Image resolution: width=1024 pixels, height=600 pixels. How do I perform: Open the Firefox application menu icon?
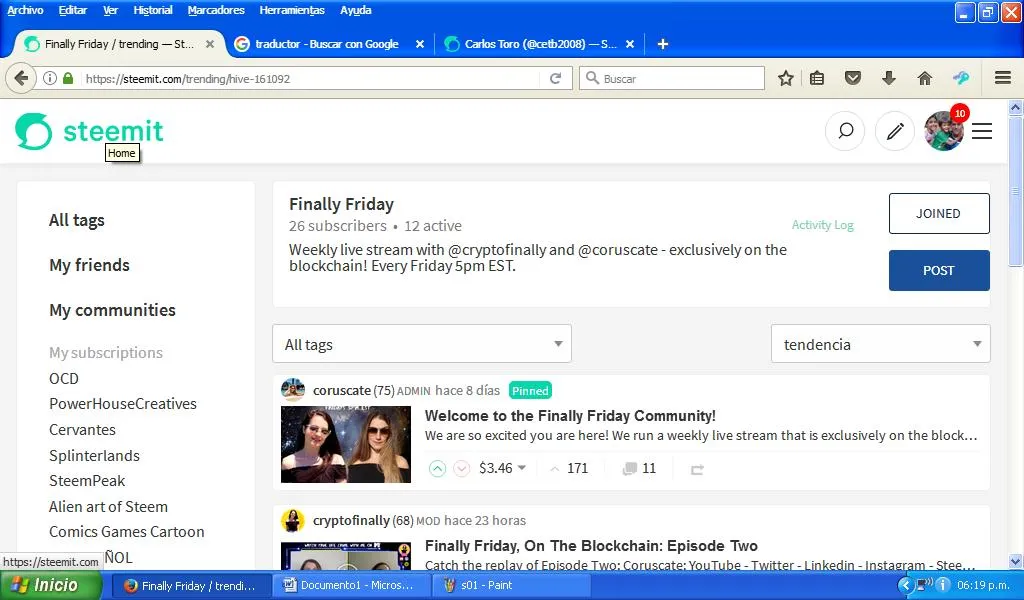click(1003, 78)
